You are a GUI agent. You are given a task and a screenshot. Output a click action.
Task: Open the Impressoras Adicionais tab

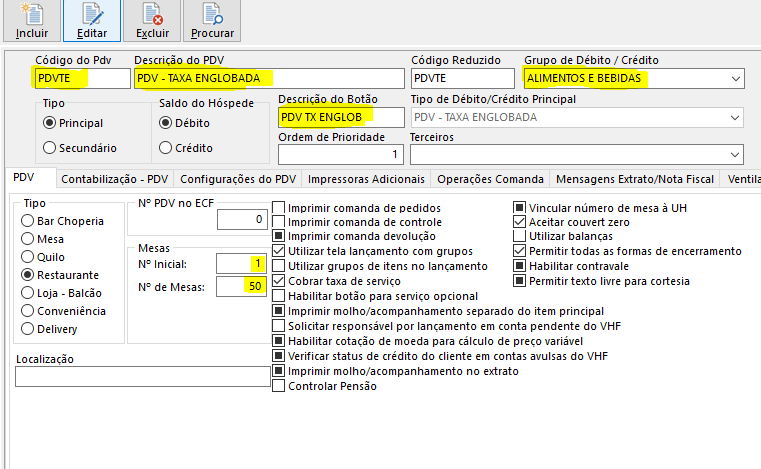(366, 179)
